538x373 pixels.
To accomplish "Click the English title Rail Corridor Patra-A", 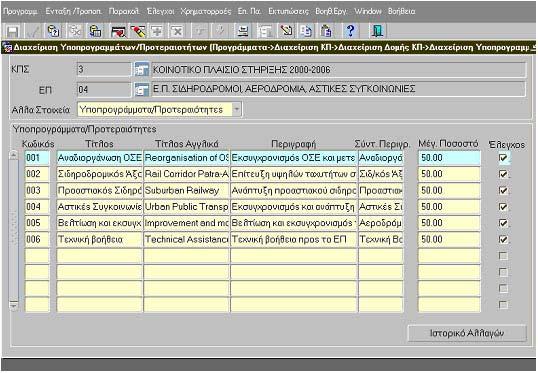I will pos(186,174).
